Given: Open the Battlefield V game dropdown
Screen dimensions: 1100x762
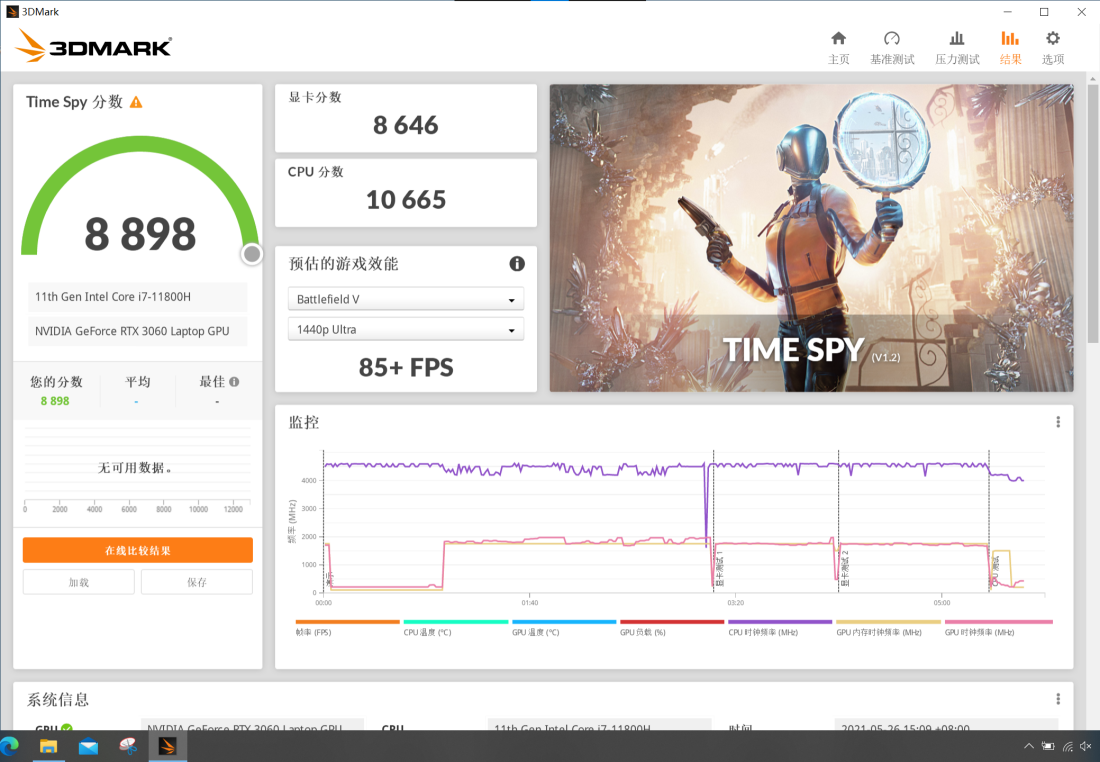Looking at the screenshot, I should point(405,299).
